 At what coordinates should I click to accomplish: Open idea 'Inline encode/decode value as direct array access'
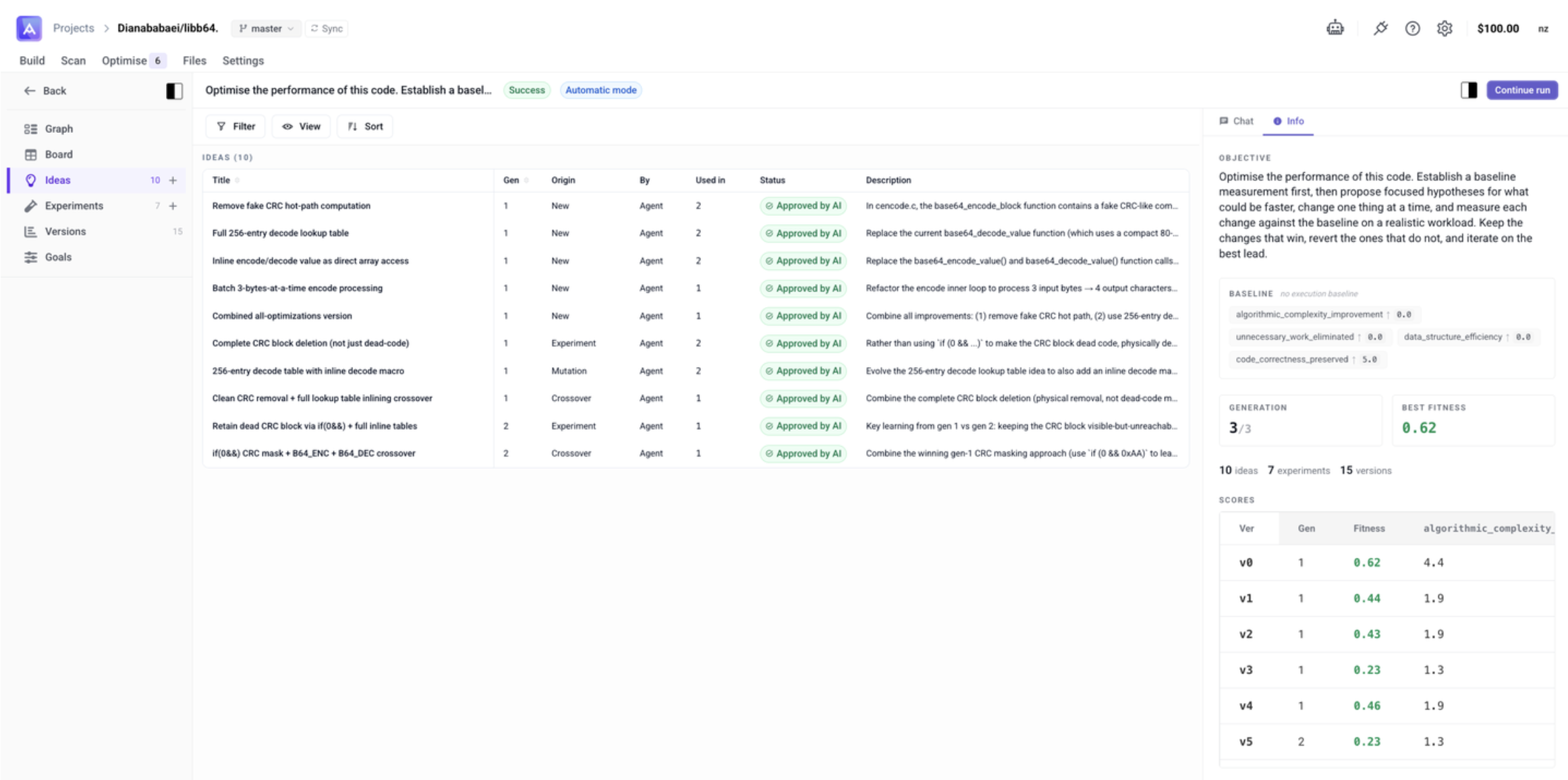310,260
